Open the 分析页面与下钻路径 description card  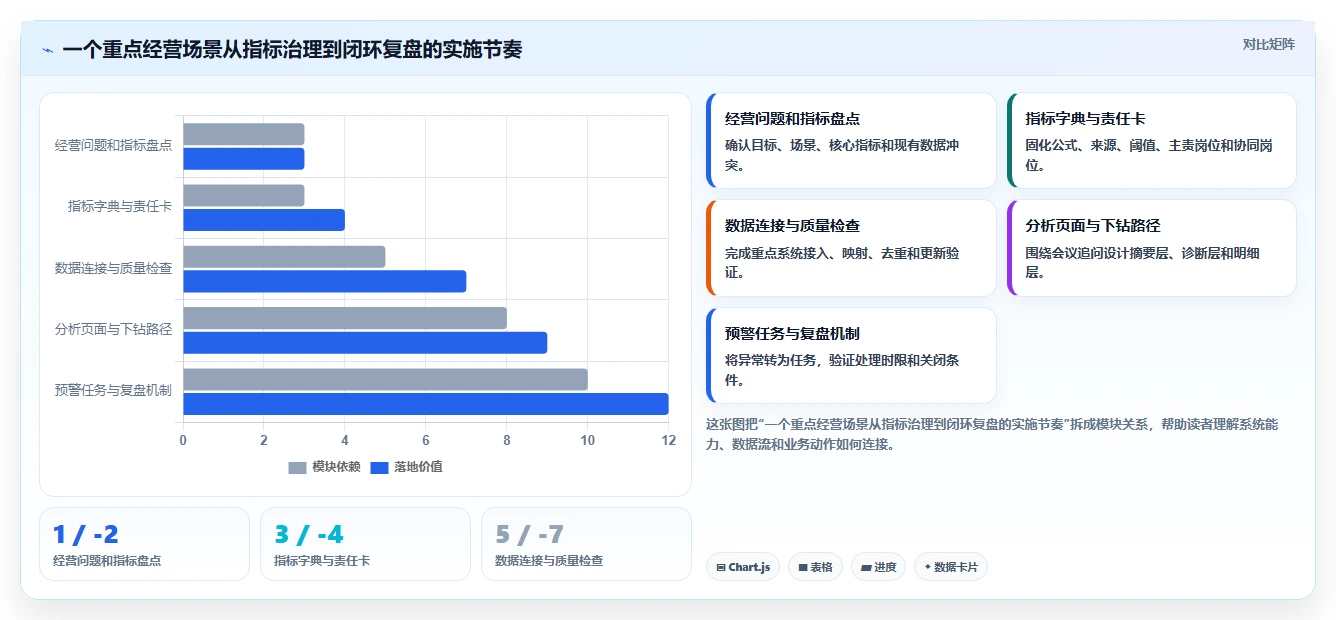pyautogui.click(x=1152, y=248)
